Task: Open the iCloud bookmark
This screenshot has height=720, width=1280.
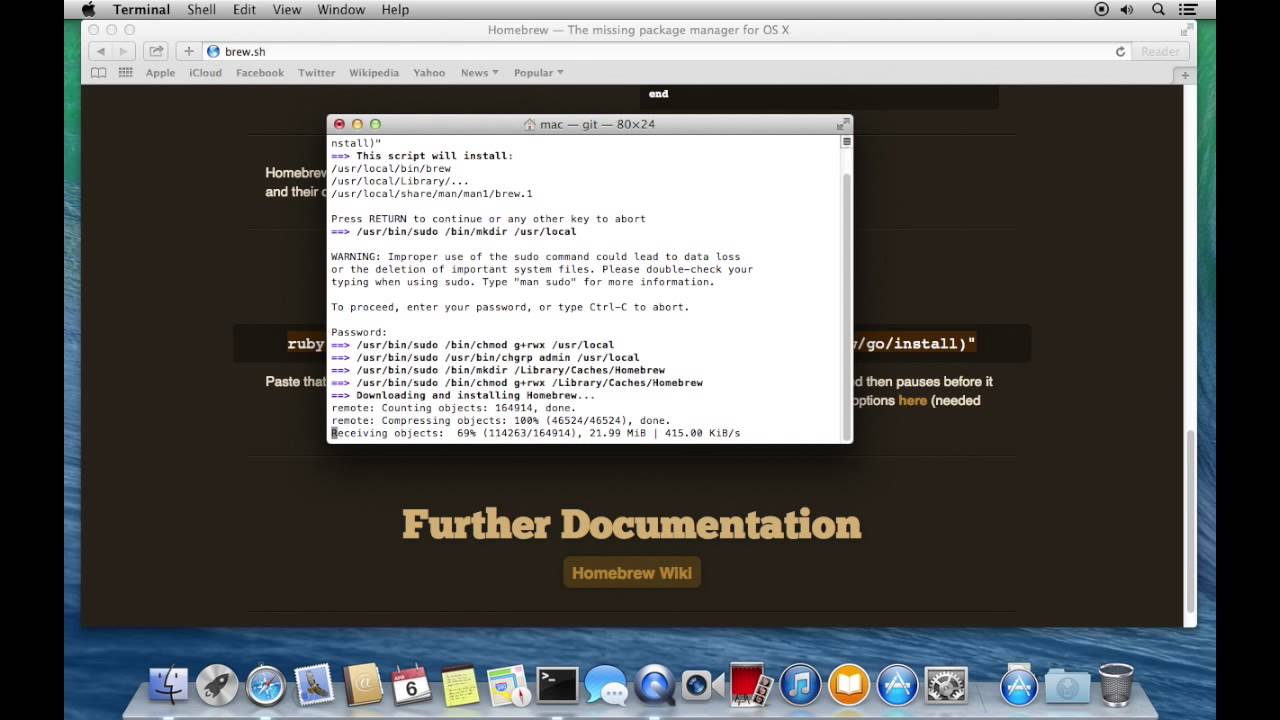Action: [205, 73]
